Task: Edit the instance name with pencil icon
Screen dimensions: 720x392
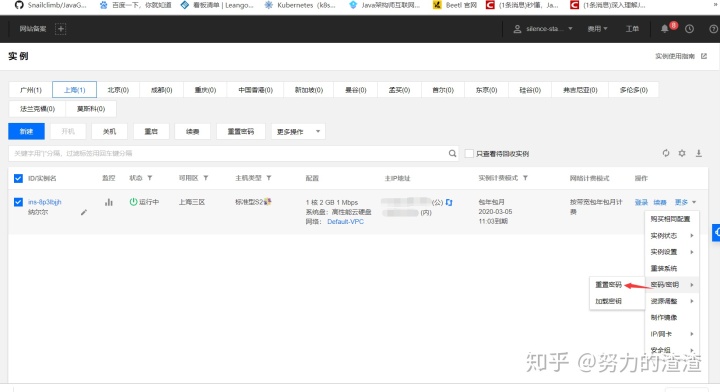Action: tap(84, 212)
